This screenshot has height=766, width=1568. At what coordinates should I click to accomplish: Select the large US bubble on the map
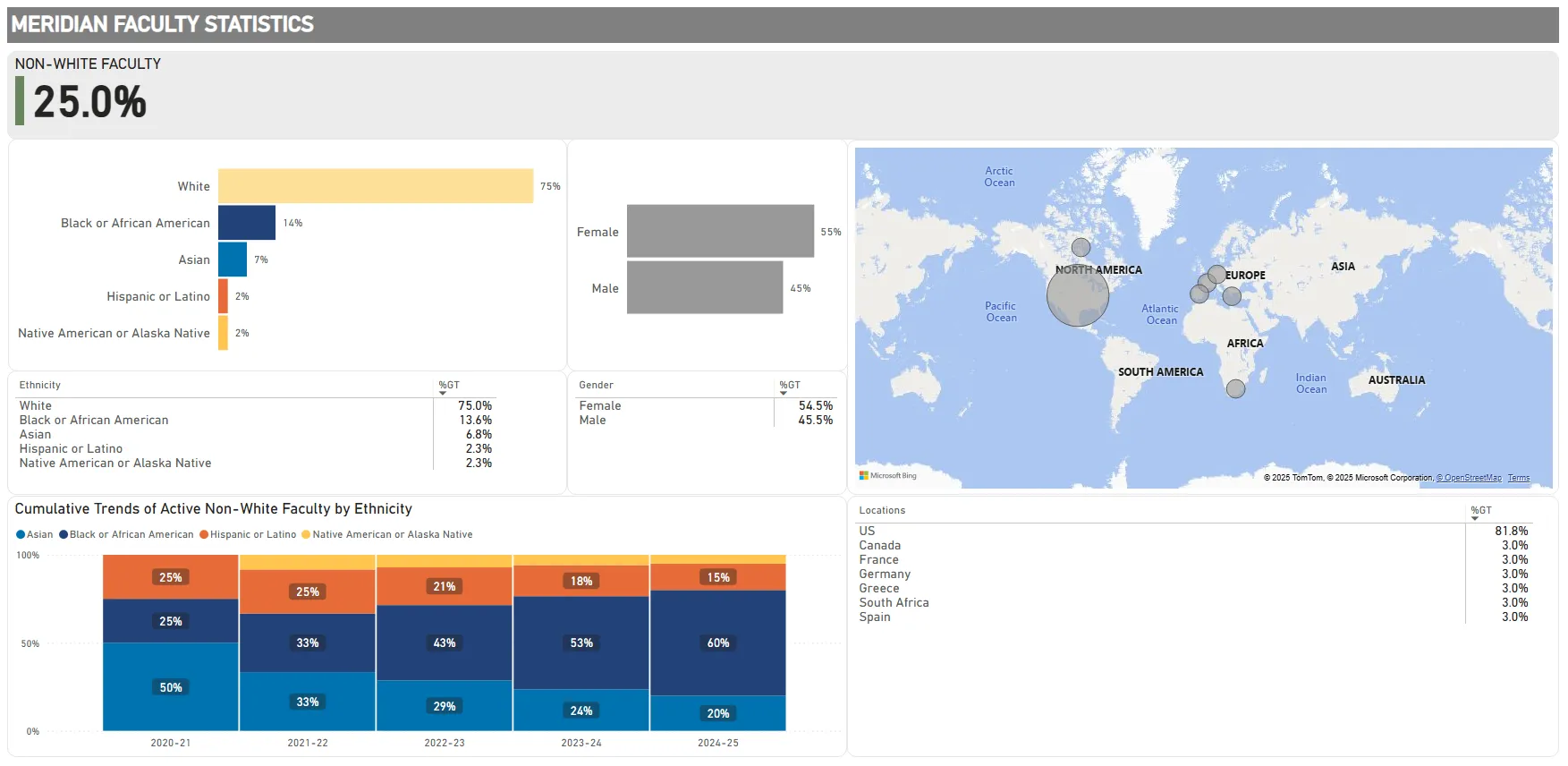(1077, 295)
